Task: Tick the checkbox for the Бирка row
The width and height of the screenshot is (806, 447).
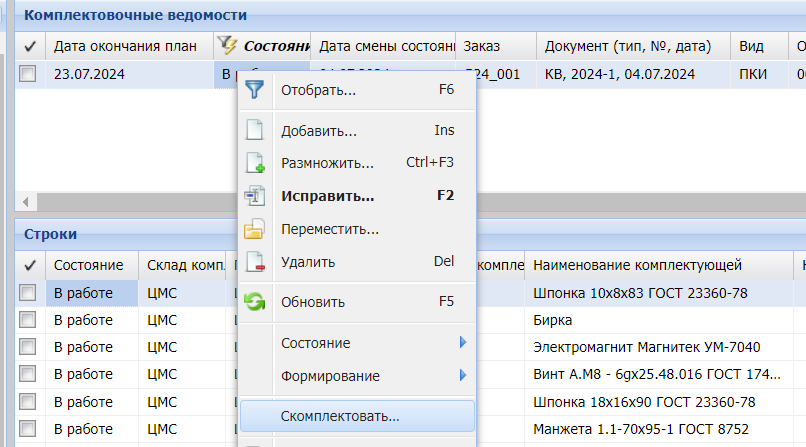Action: click(28, 320)
